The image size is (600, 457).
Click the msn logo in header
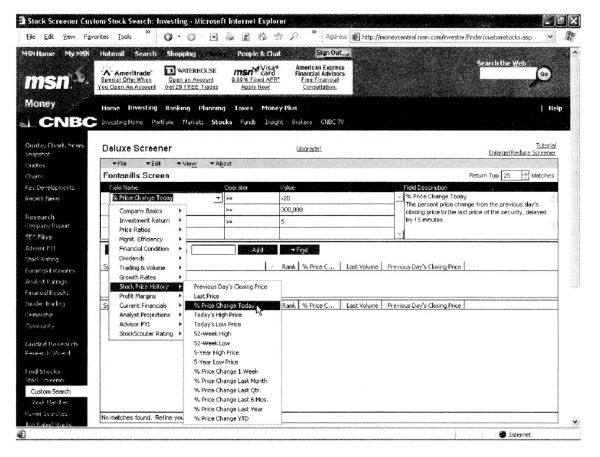[x=37, y=80]
